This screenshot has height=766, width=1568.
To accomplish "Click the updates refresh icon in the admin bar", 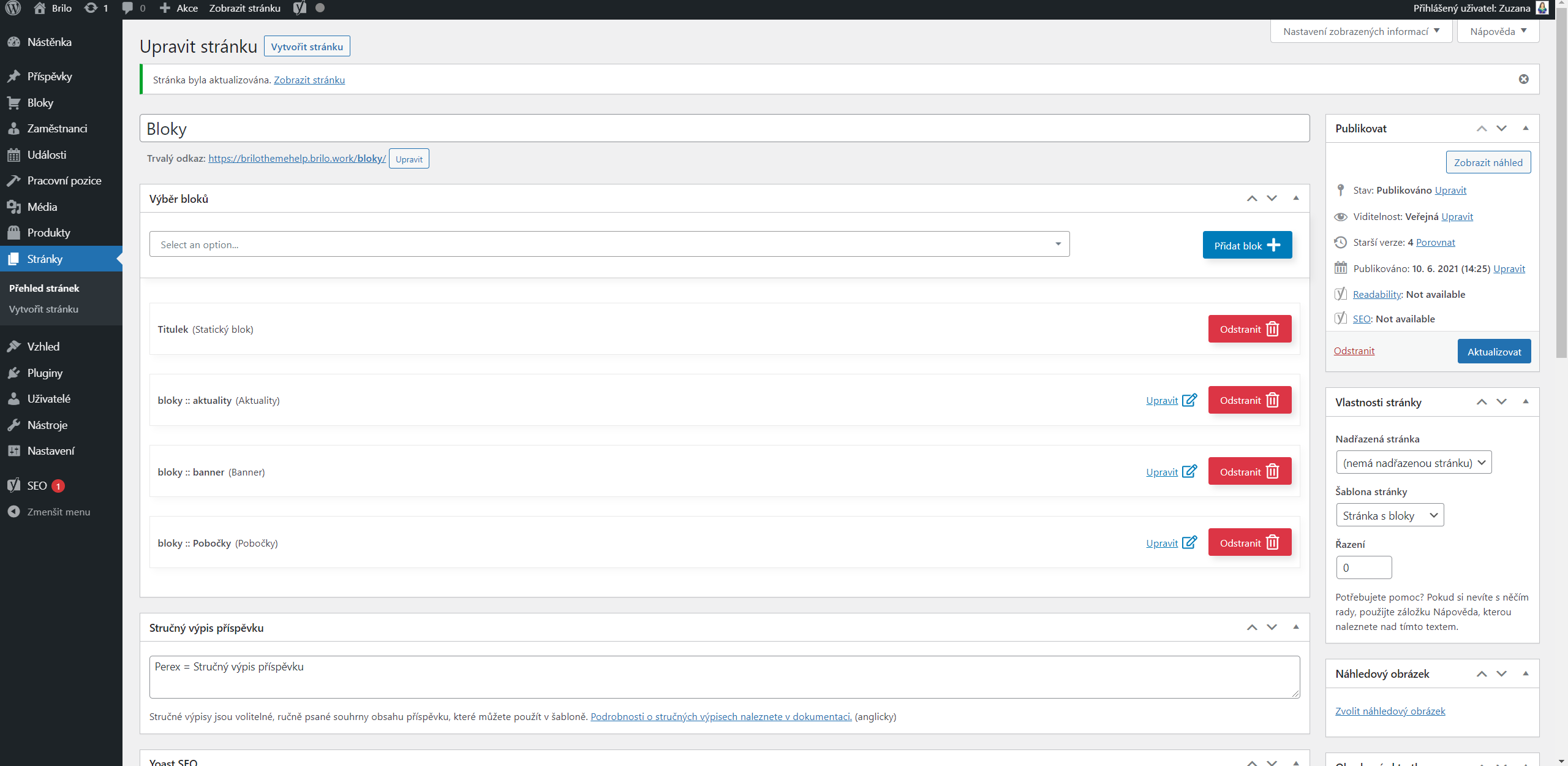I will (x=91, y=8).
